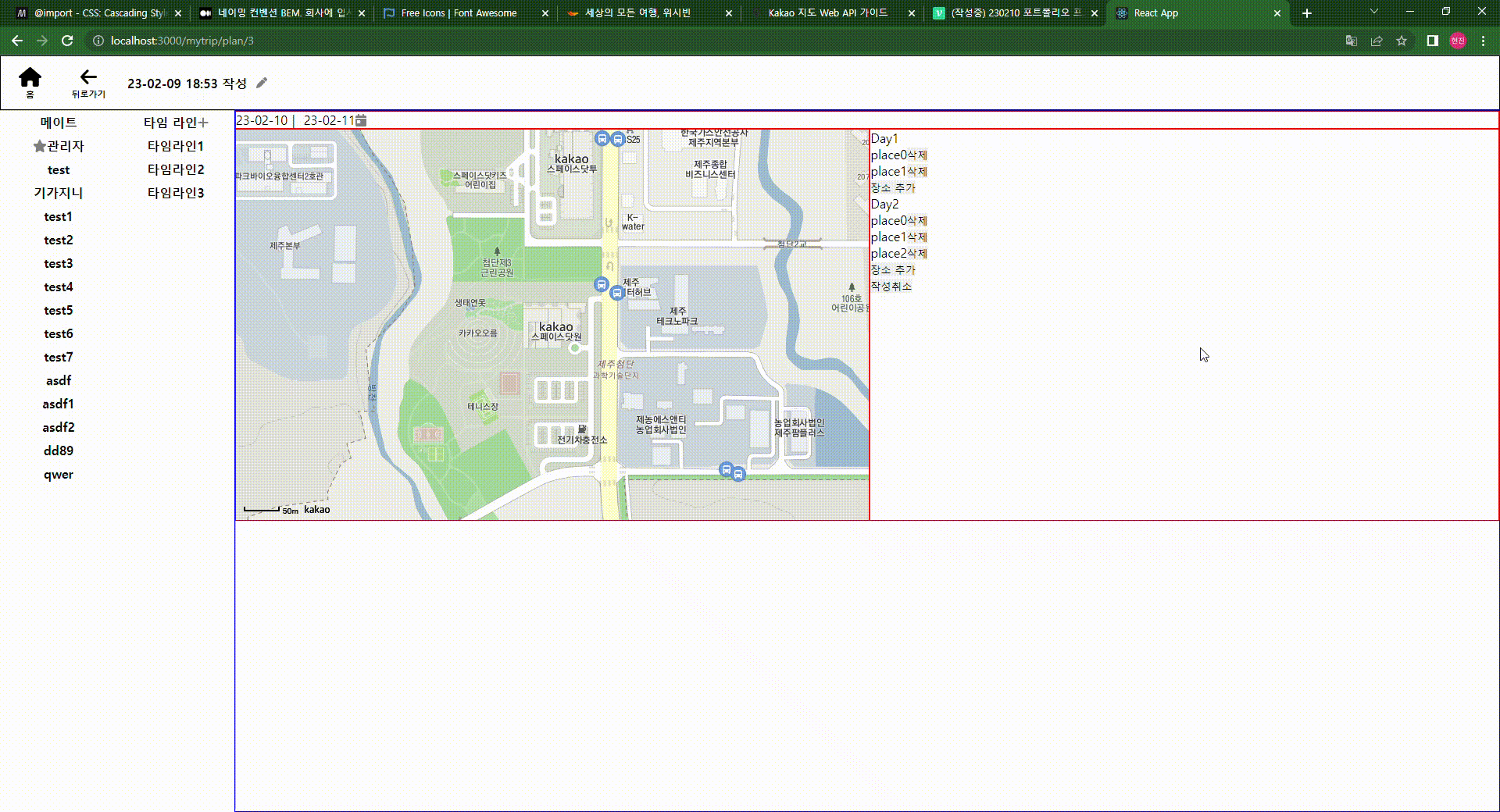Click the title 23-02-09 18:53 작성
1500x812 pixels.
[187, 84]
